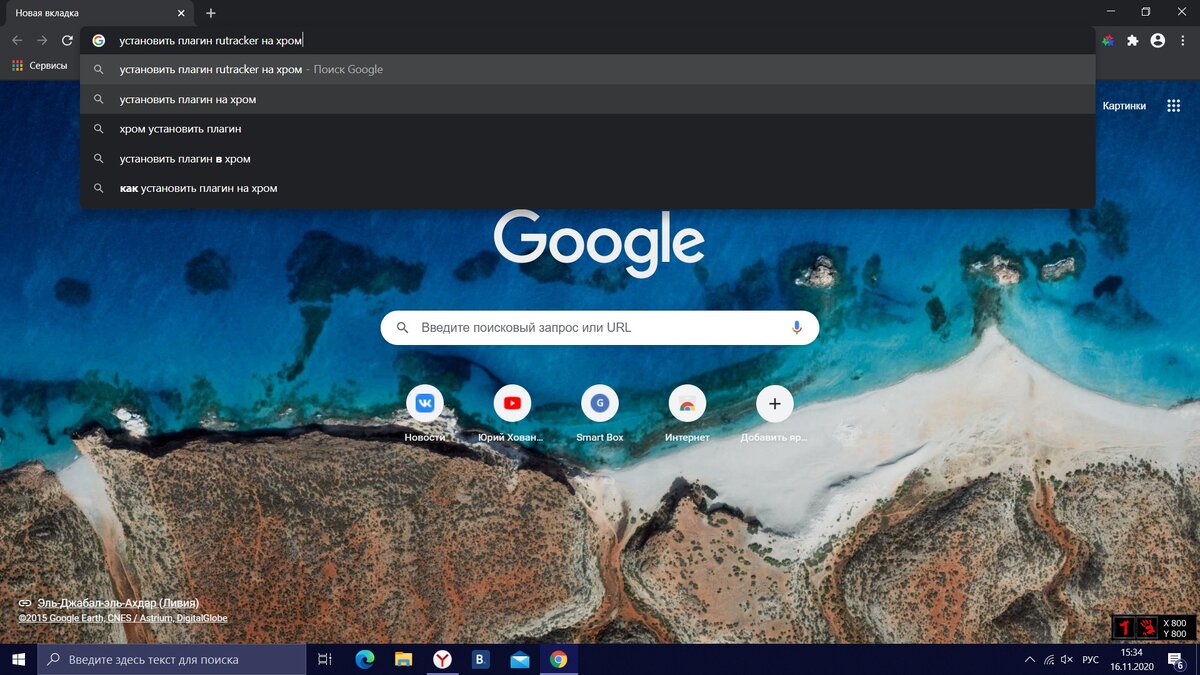Open the Новости VK shortcut
The width and height of the screenshot is (1200, 675).
425,403
